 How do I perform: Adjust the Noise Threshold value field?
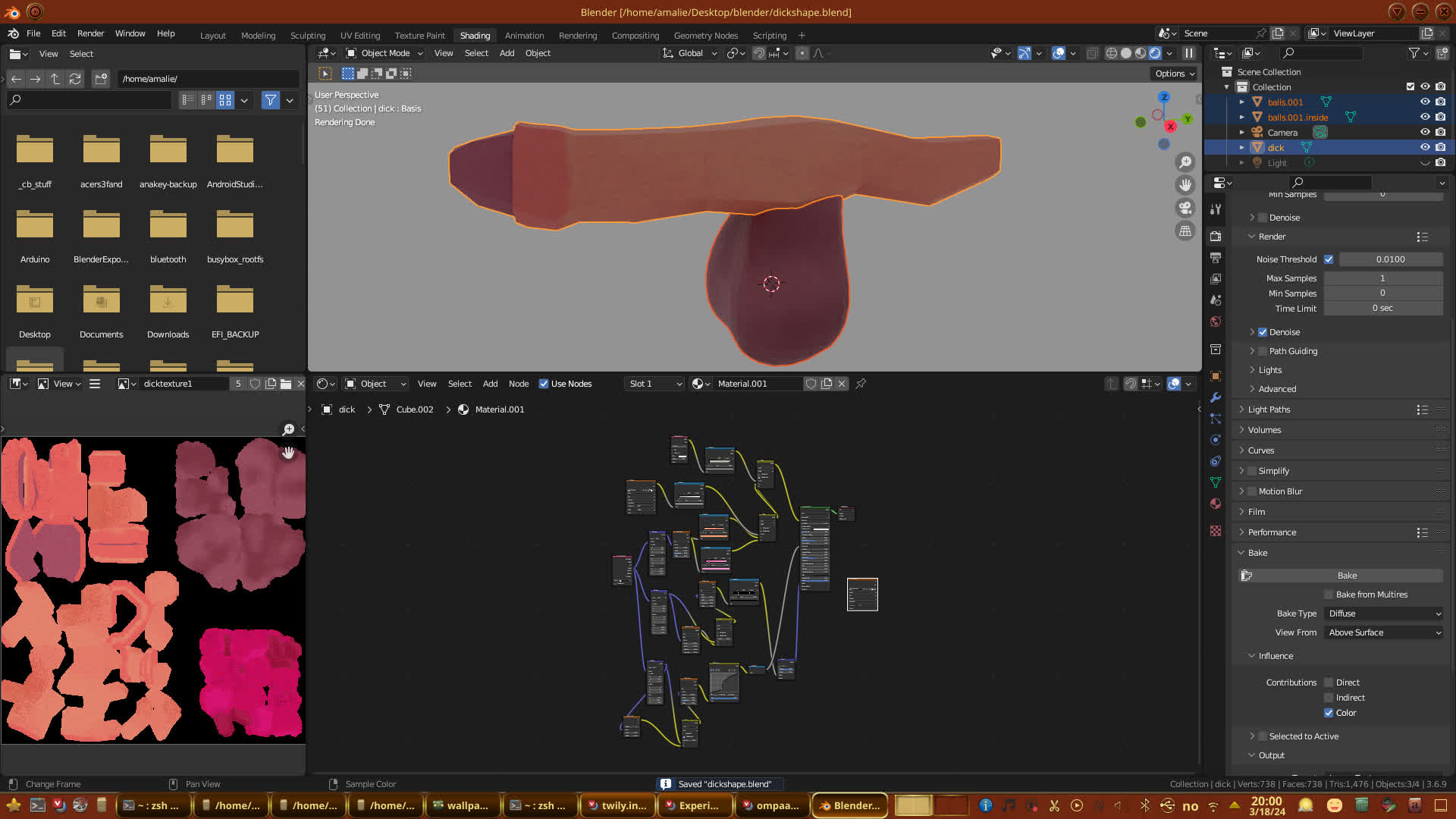click(1390, 259)
